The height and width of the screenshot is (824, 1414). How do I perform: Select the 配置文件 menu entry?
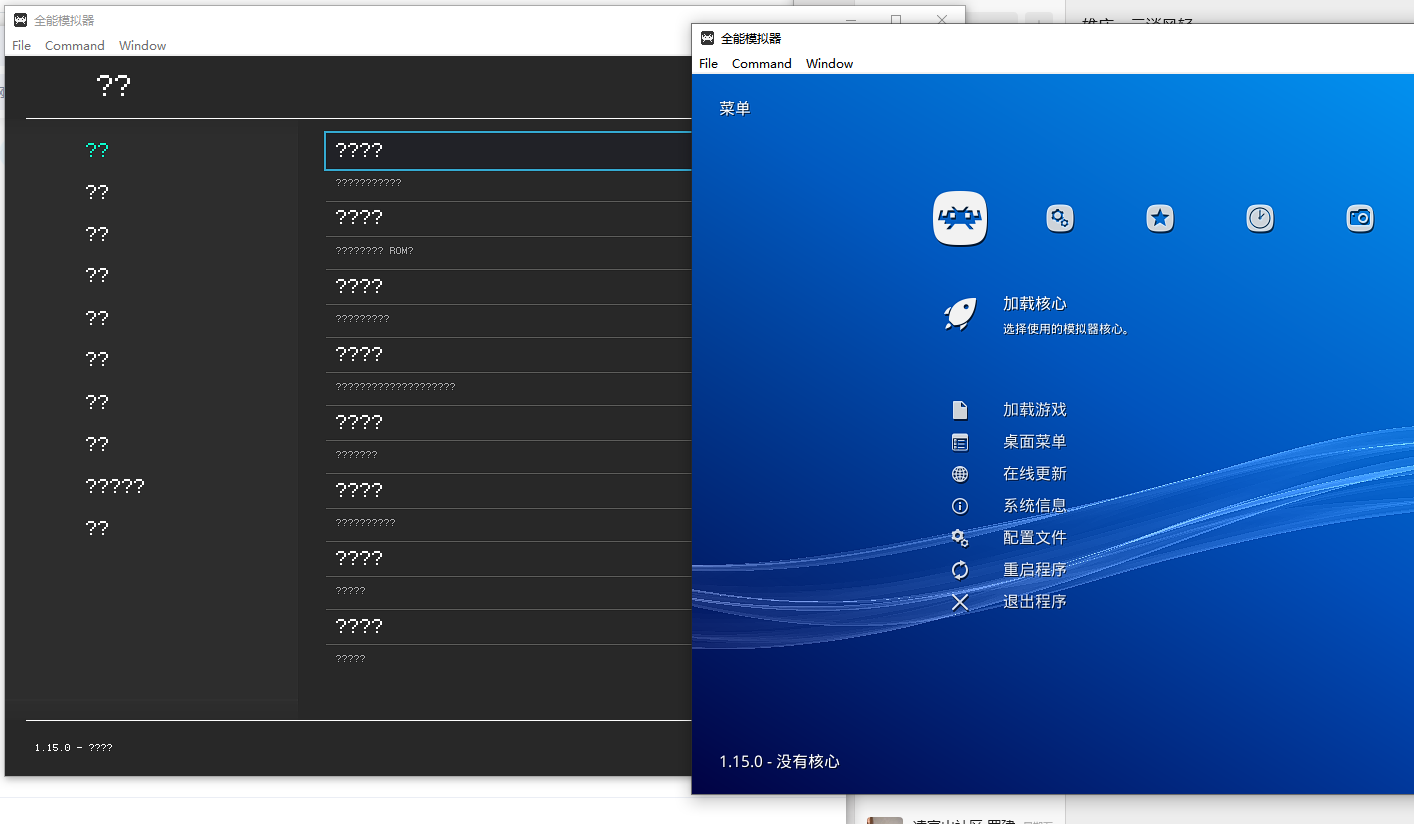pyautogui.click(x=1034, y=537)
